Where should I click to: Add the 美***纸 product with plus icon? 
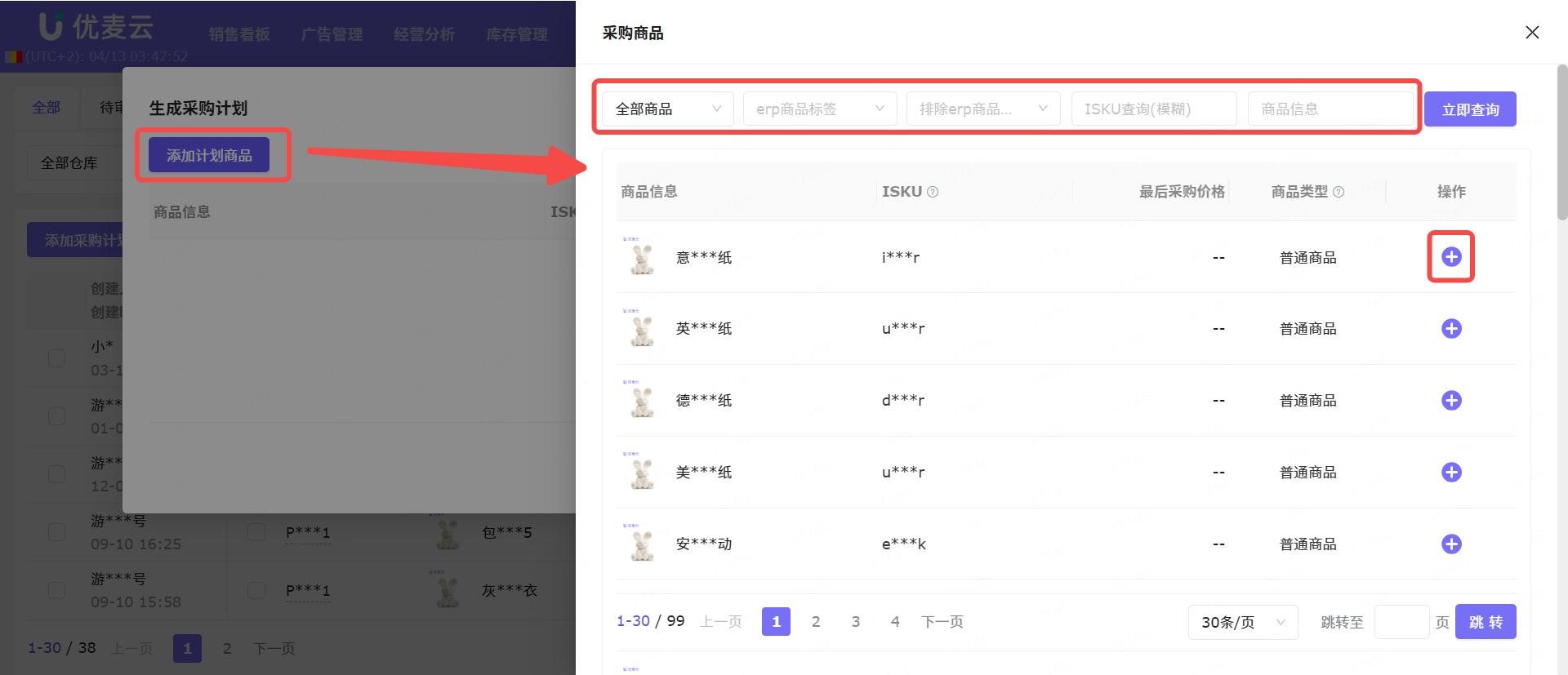click(1450, 473)
